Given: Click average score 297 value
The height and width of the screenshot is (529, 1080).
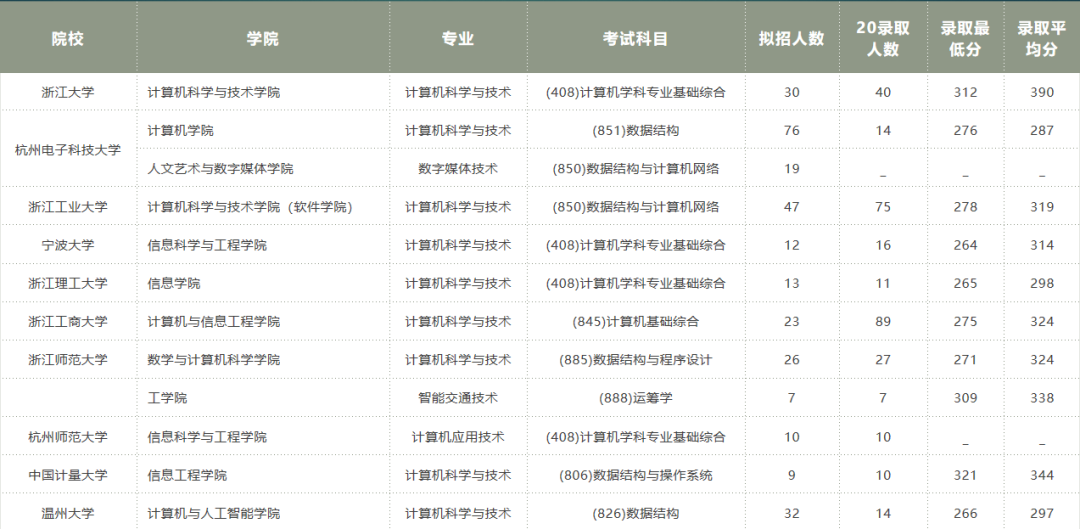Looking at the screenshot, I should click(1041, 513).
